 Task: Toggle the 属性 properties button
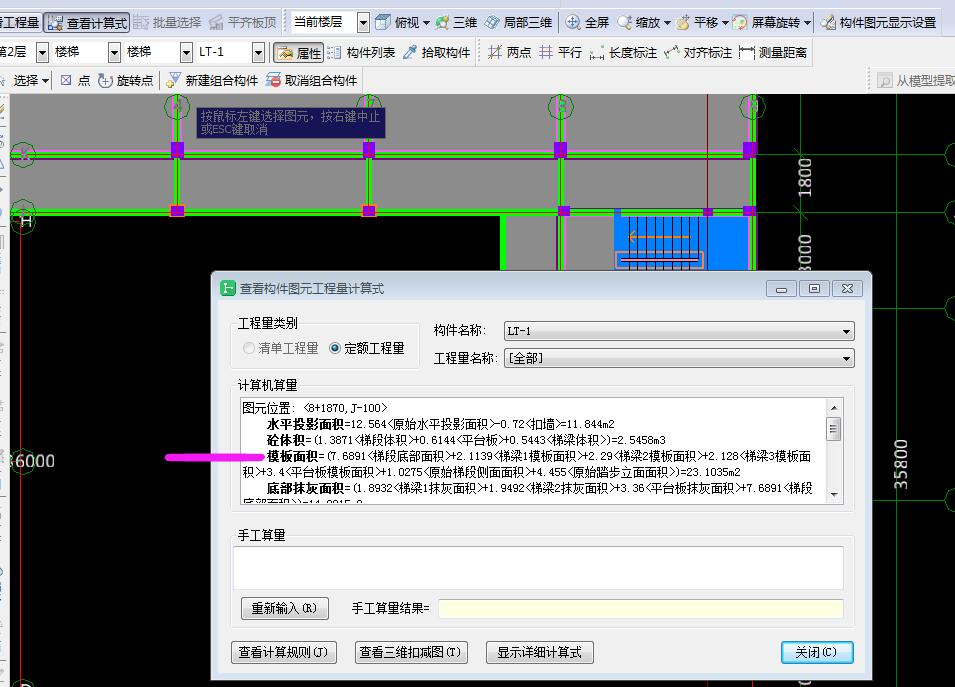pyautogui.click(x=298, y=53)
